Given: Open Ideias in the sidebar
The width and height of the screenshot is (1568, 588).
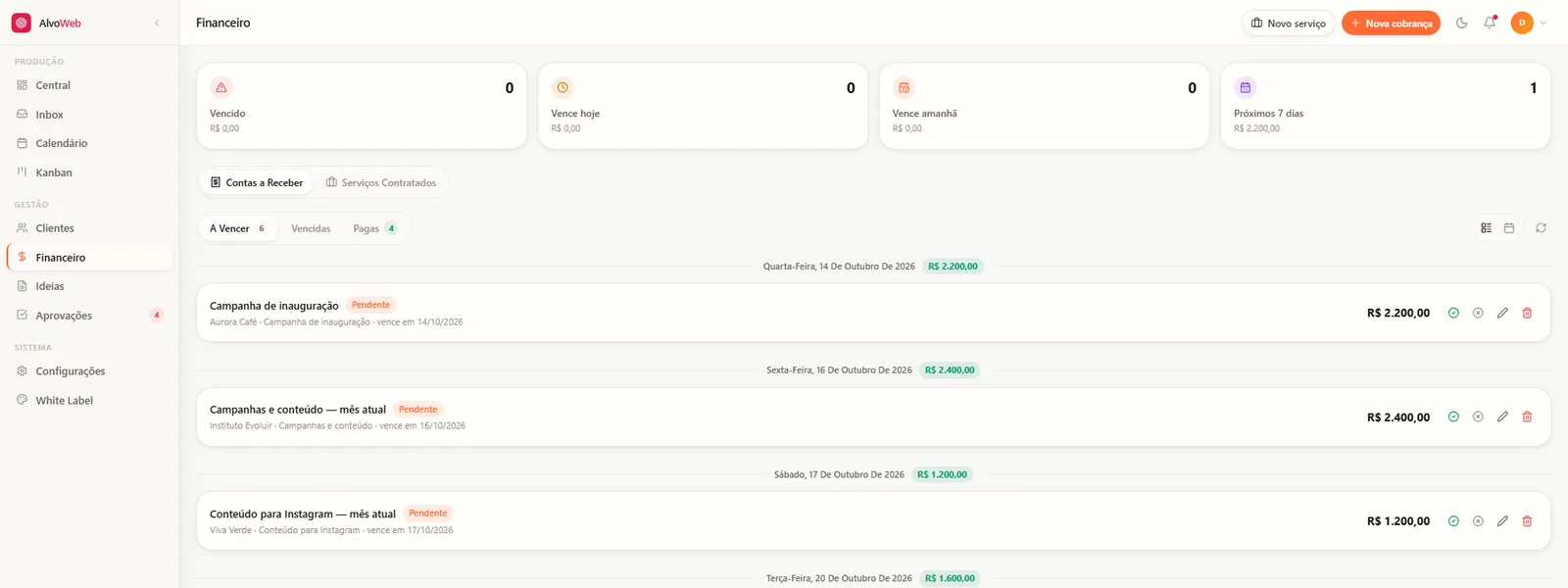Looking at the screenshot, I should pos(89,286).
